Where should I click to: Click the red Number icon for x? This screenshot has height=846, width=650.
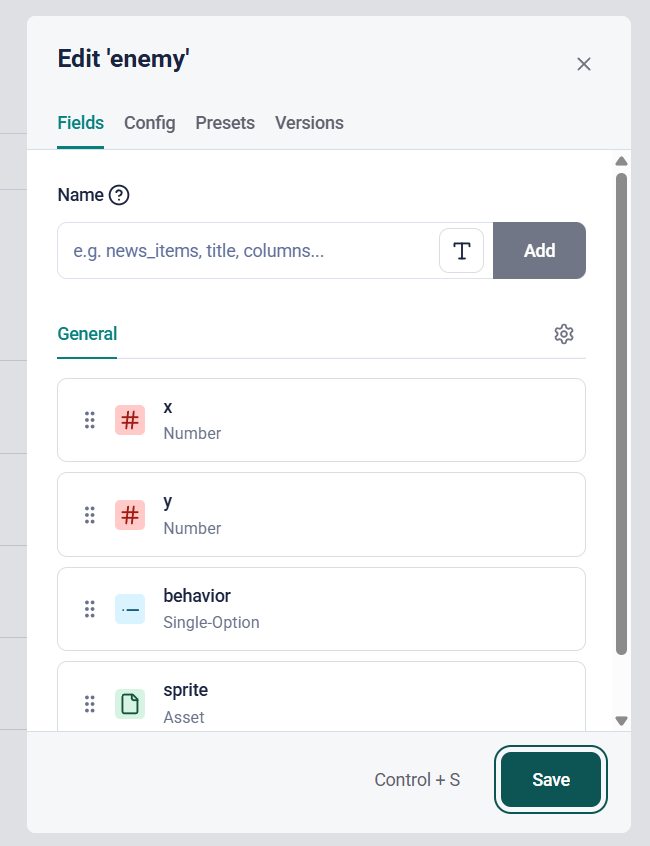(130, 420)
